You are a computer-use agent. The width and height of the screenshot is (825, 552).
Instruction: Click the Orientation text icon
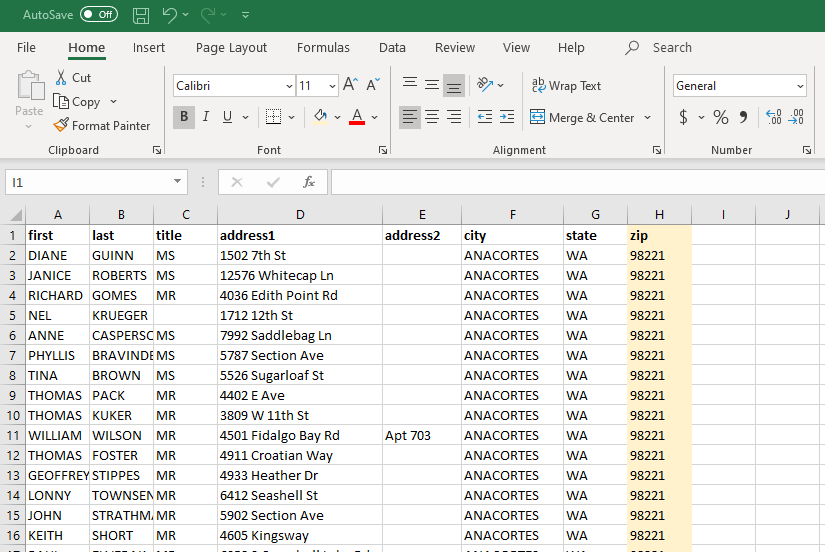coord(485,84)
